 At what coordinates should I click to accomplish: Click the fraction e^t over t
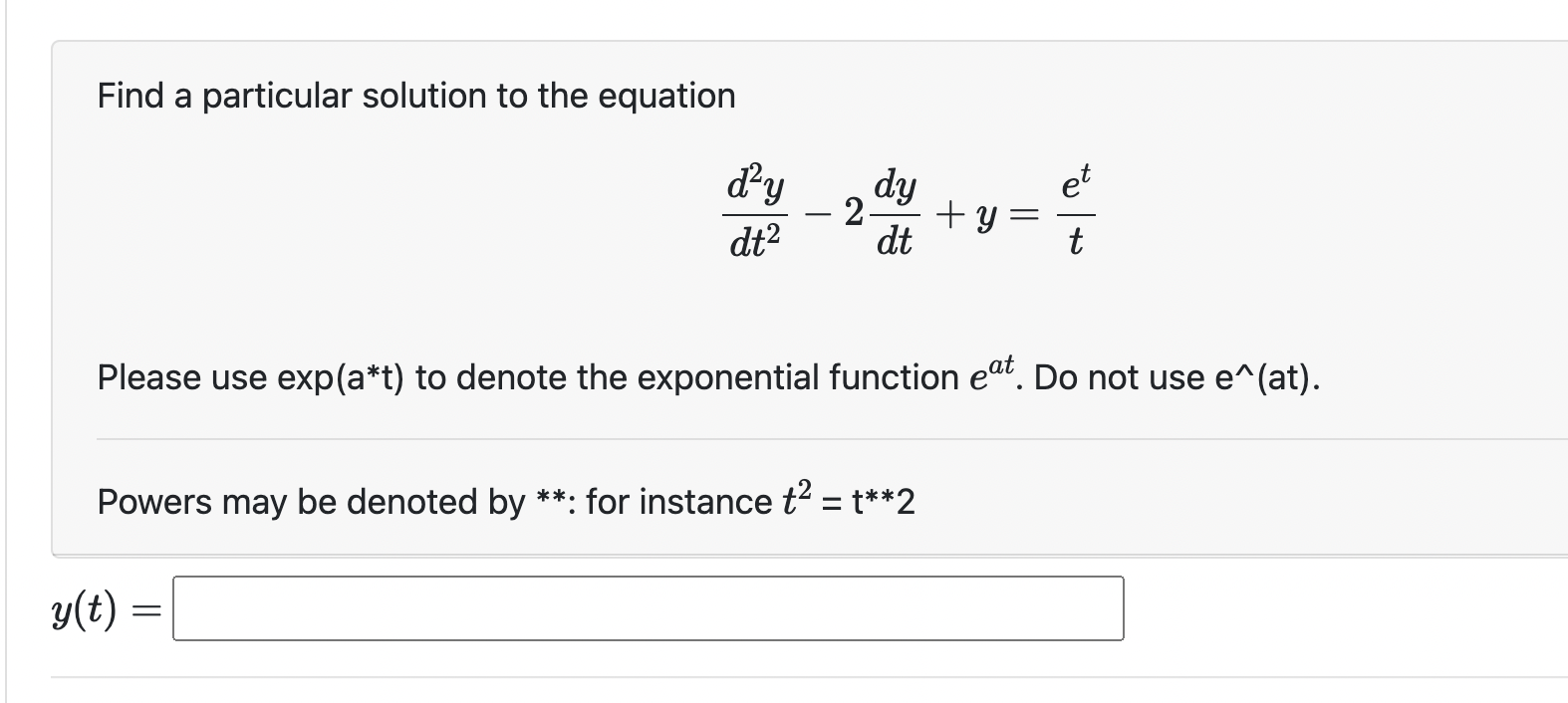tap(1075, 209)
